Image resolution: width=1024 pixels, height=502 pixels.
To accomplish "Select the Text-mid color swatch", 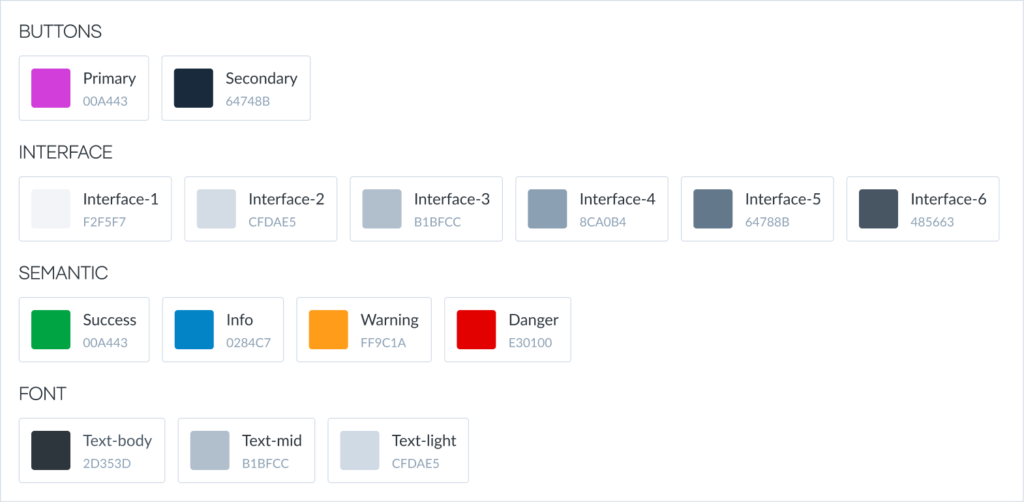I will pos(210,450).
